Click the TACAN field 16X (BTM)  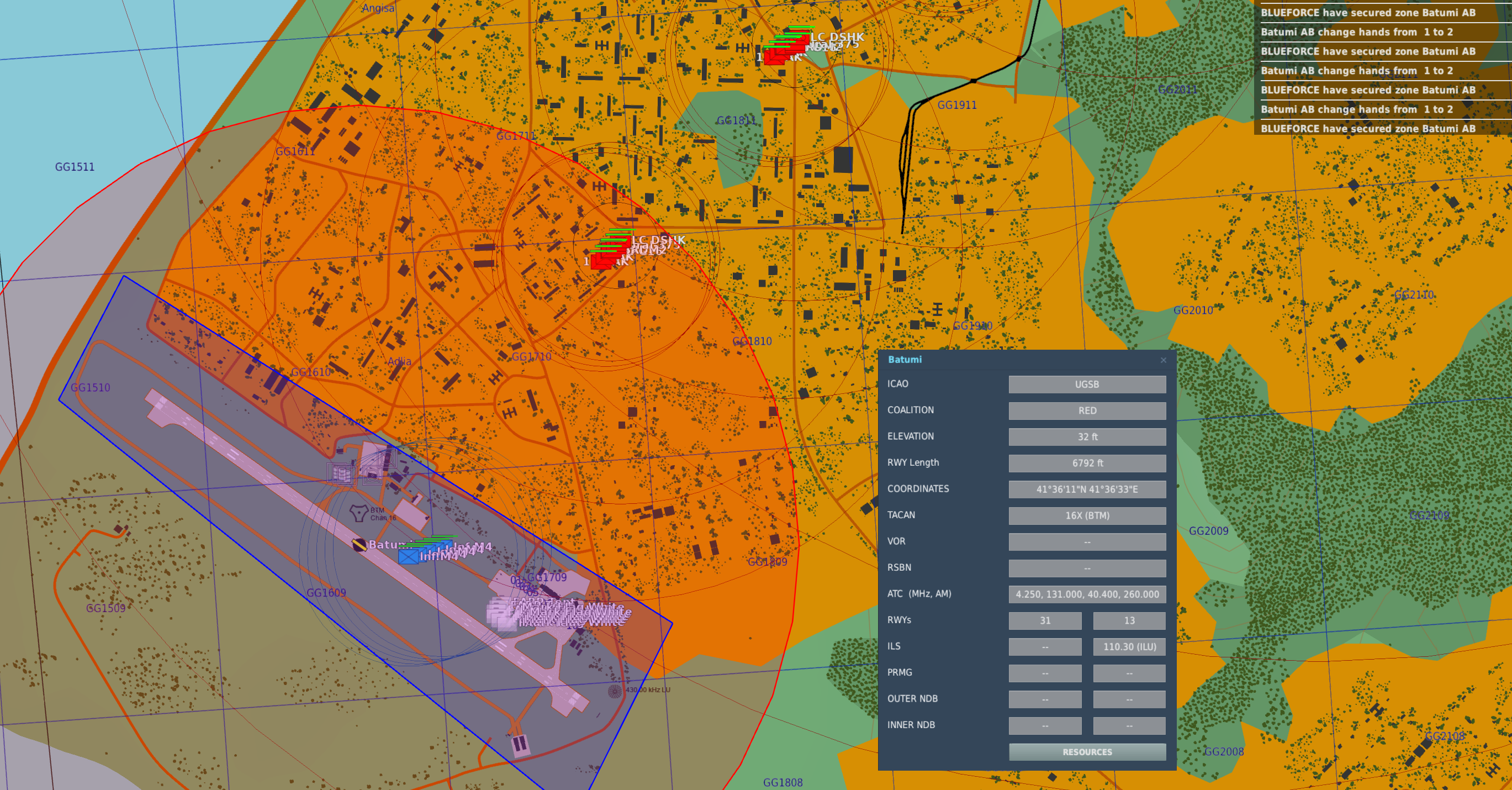tap(1087, 515)
